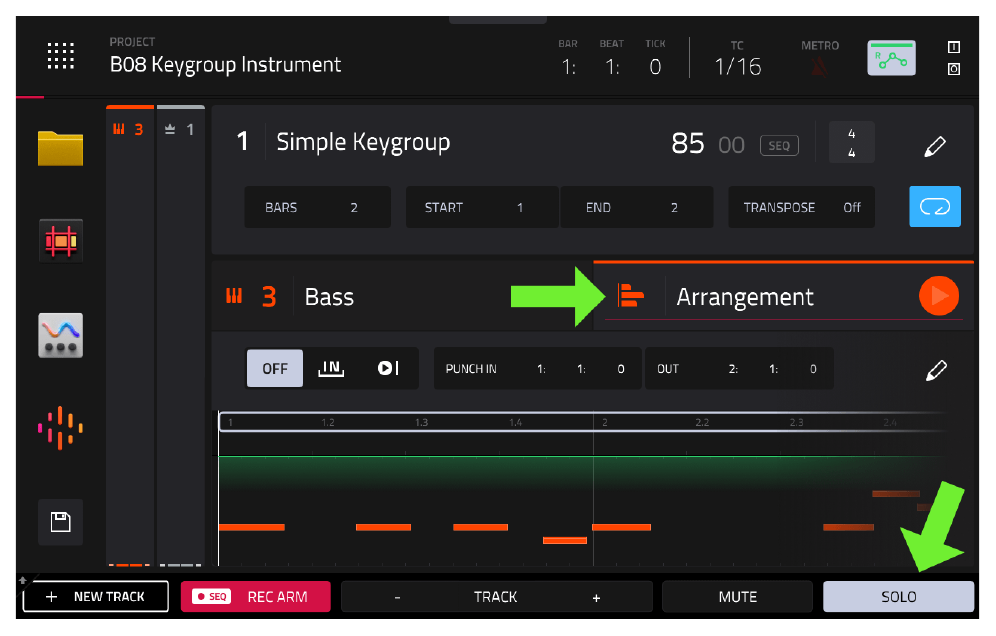Image resolution: width=996 pixels, height=636 pixels.
Task: Click the START 1 field
Action: pos(482,207)
